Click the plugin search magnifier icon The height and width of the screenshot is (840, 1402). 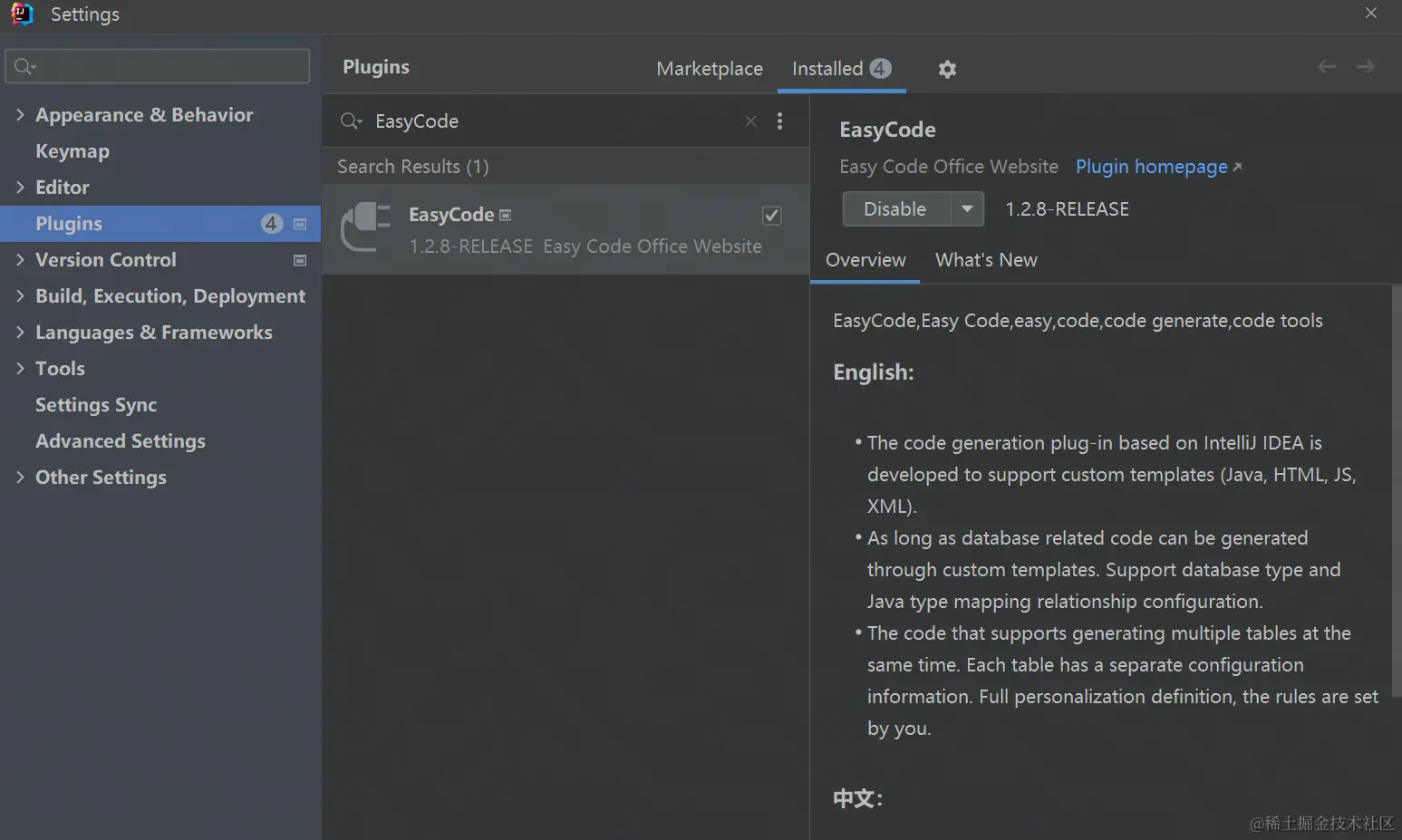pyautogui.click(x=351, y=121)
